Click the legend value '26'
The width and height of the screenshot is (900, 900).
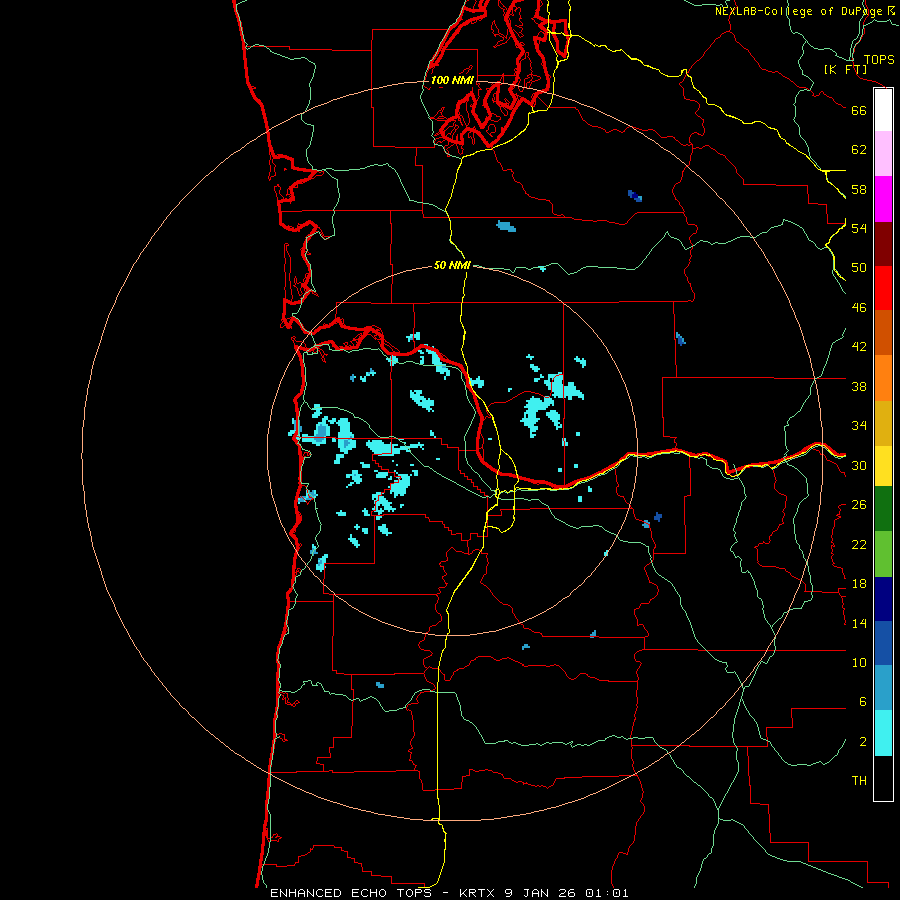point(859,505)
